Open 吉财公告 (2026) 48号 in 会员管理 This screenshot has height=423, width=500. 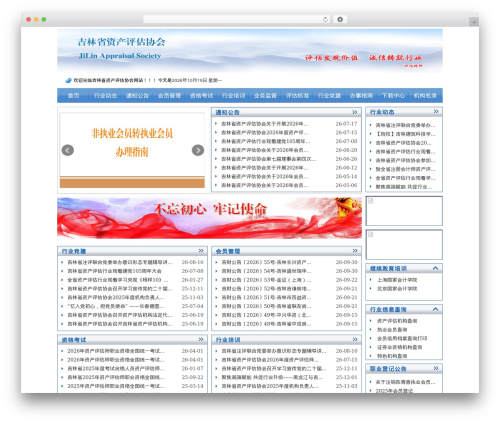[x=266, y=324]
